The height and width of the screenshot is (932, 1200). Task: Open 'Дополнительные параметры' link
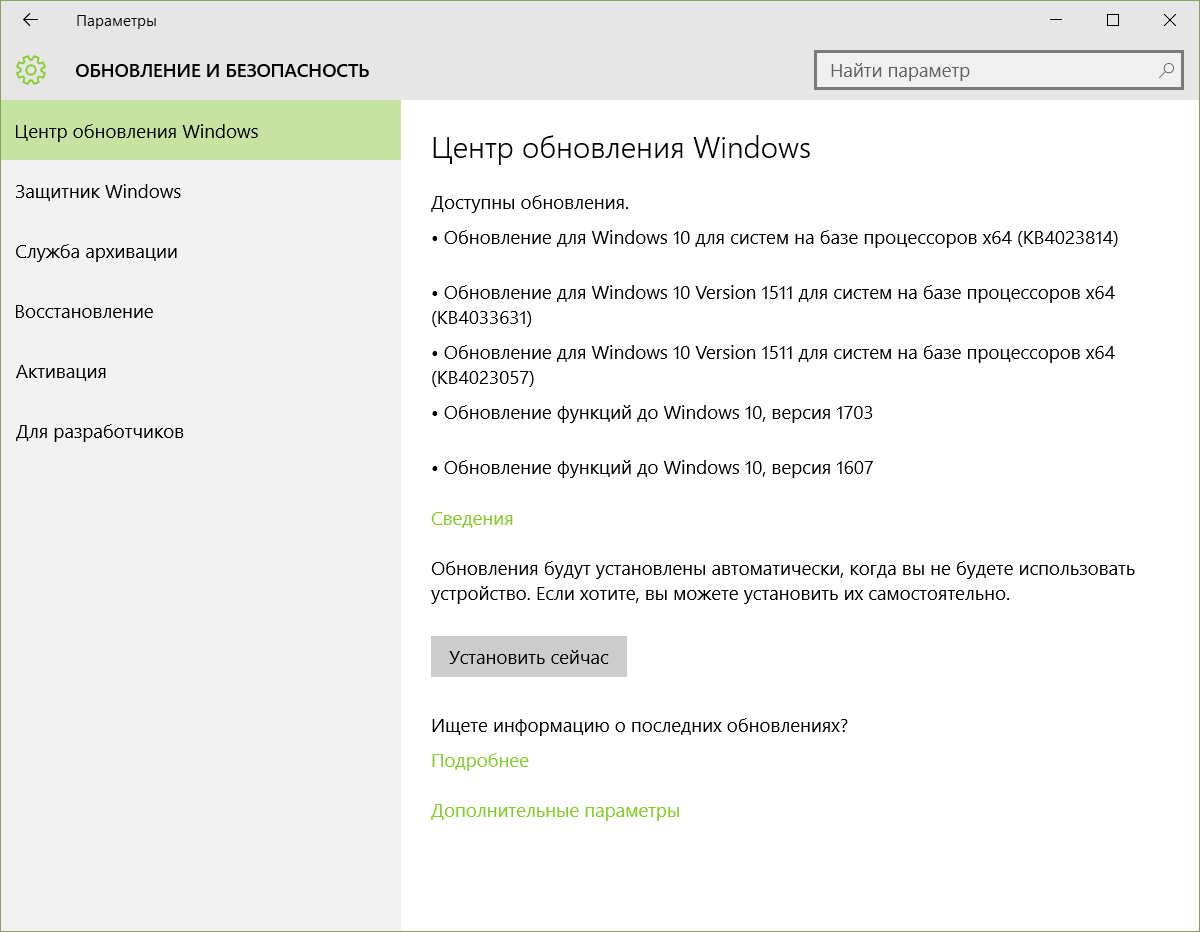point(555,811)
